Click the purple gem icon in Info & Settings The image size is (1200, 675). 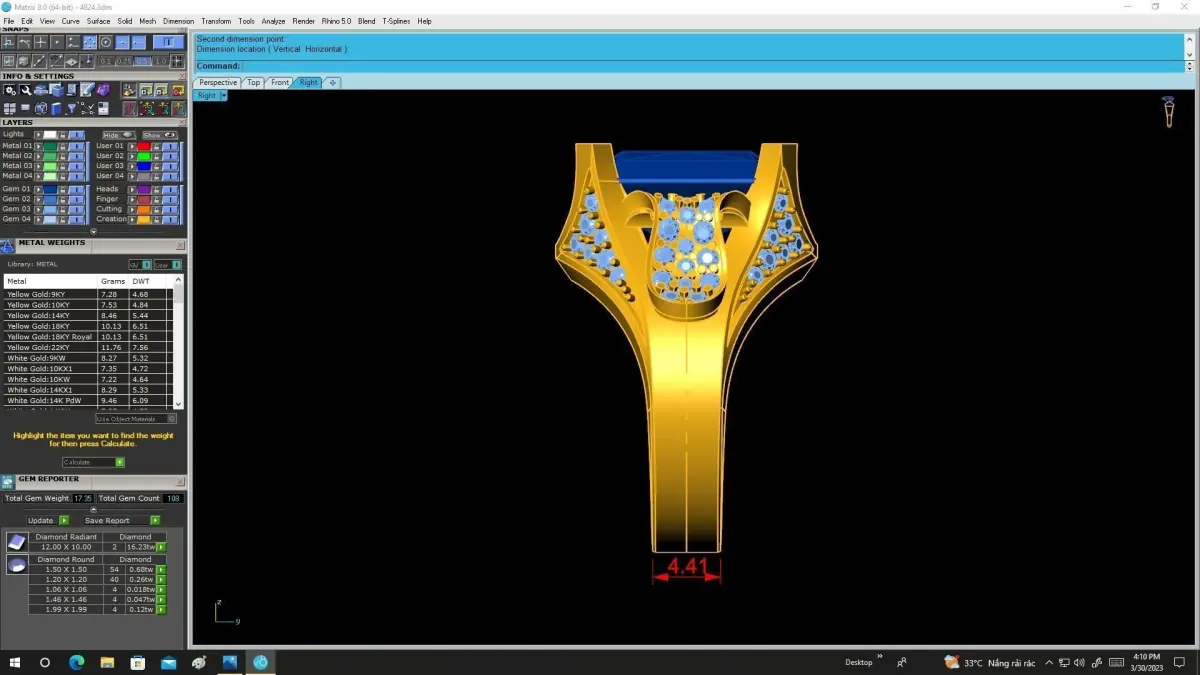point(103,89)
